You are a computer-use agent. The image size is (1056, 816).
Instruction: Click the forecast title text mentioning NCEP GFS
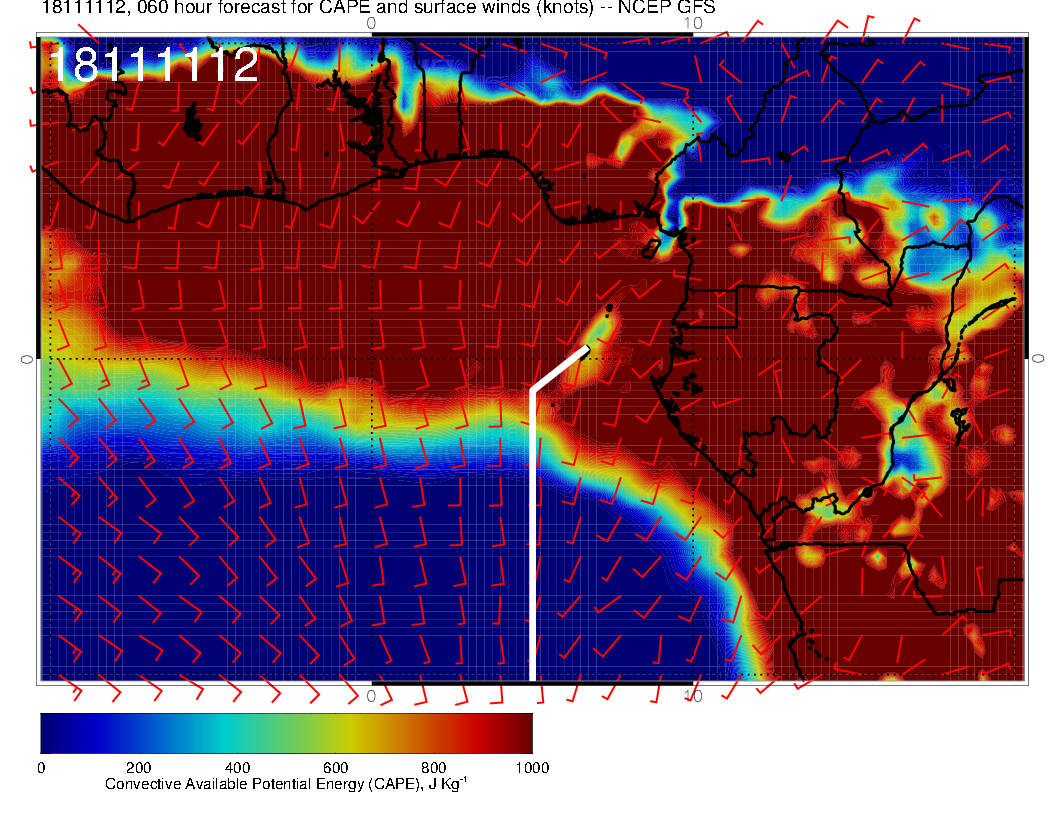point(378,7)
